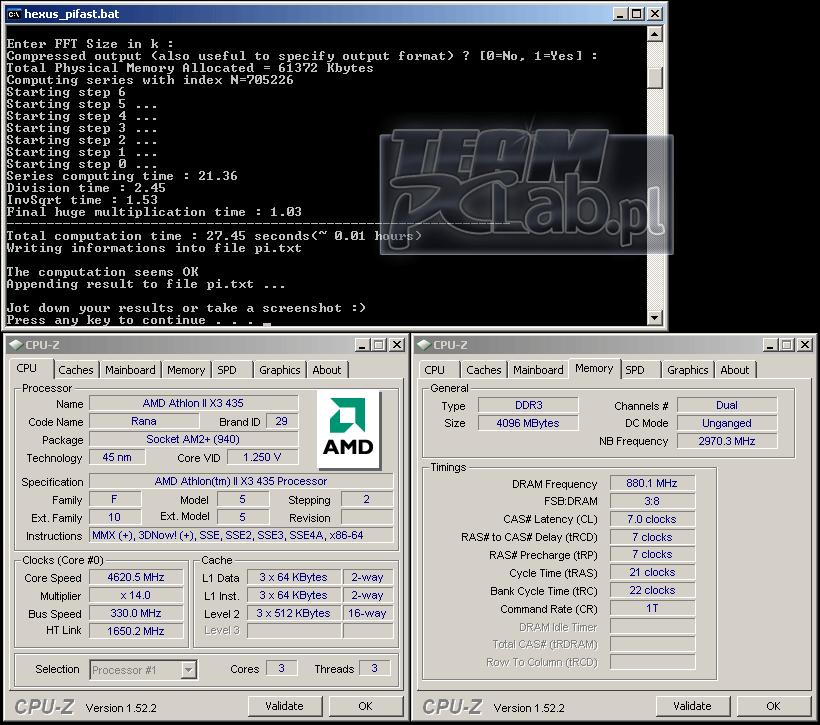The width and height of the screenshot is (820, 725).
Task: Click Validate in left CPU-Z window
Action: 284,706
